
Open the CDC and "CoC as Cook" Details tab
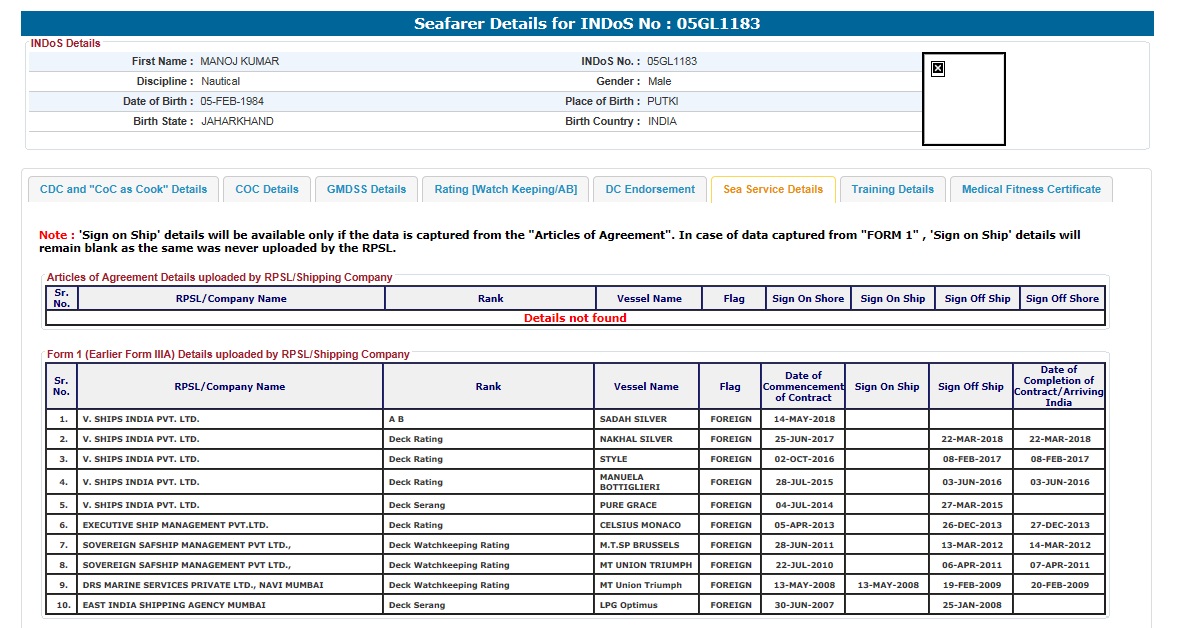click(123, 189)
